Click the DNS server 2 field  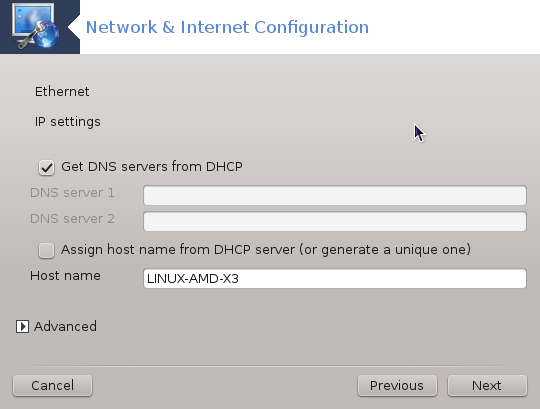[x=335, y=221]
